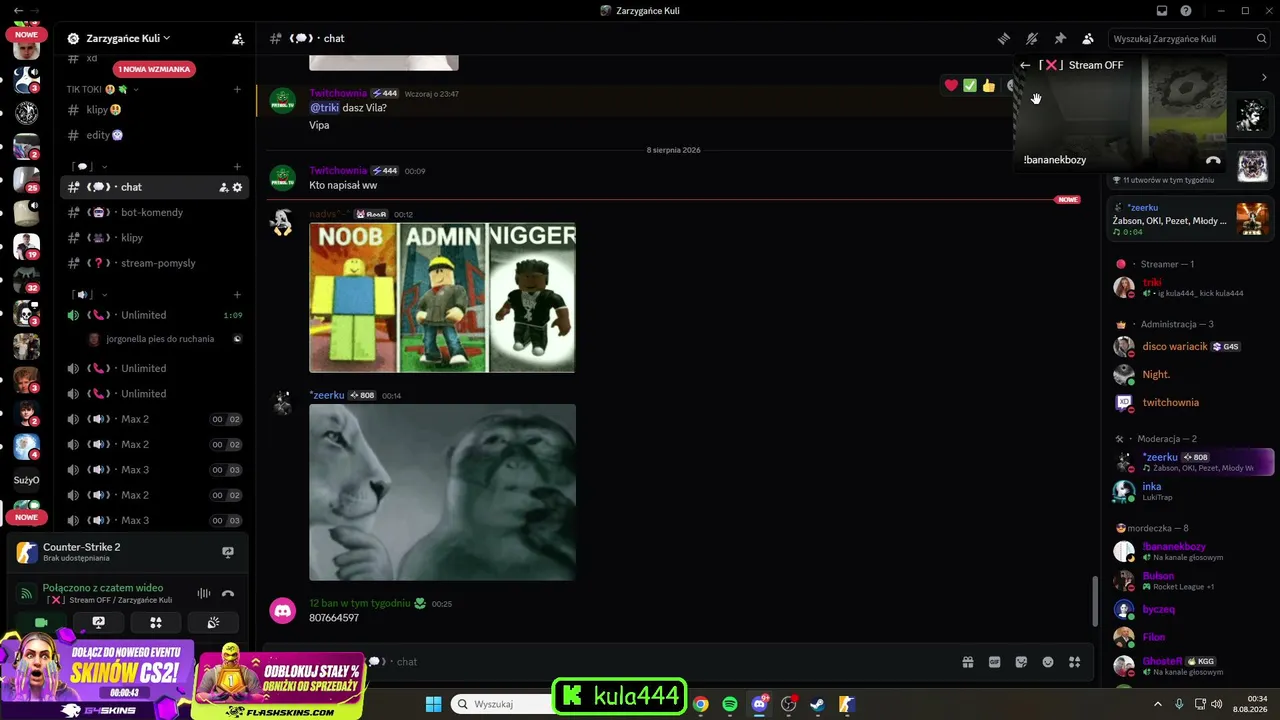The image size is (1280, 720).
Task: Open the Help question mark icon
Action: pyautogui.click(x=1186, y=10)
